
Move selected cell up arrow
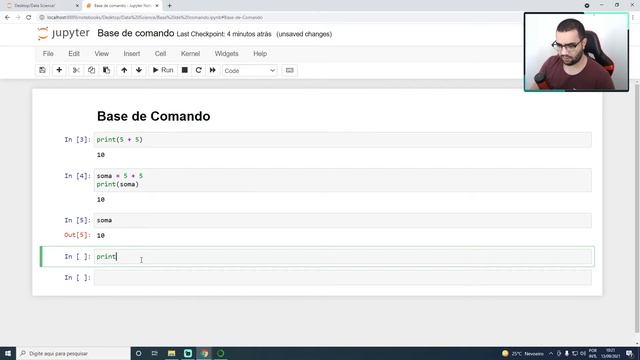(124, 70)
